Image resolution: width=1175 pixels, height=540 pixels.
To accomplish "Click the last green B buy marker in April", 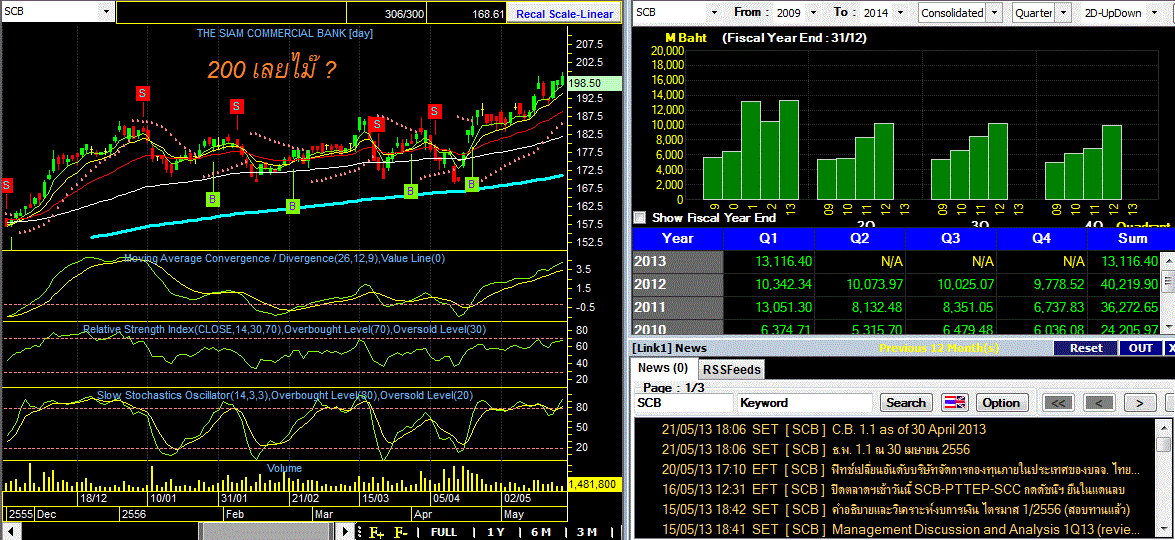I will [472, 183].
